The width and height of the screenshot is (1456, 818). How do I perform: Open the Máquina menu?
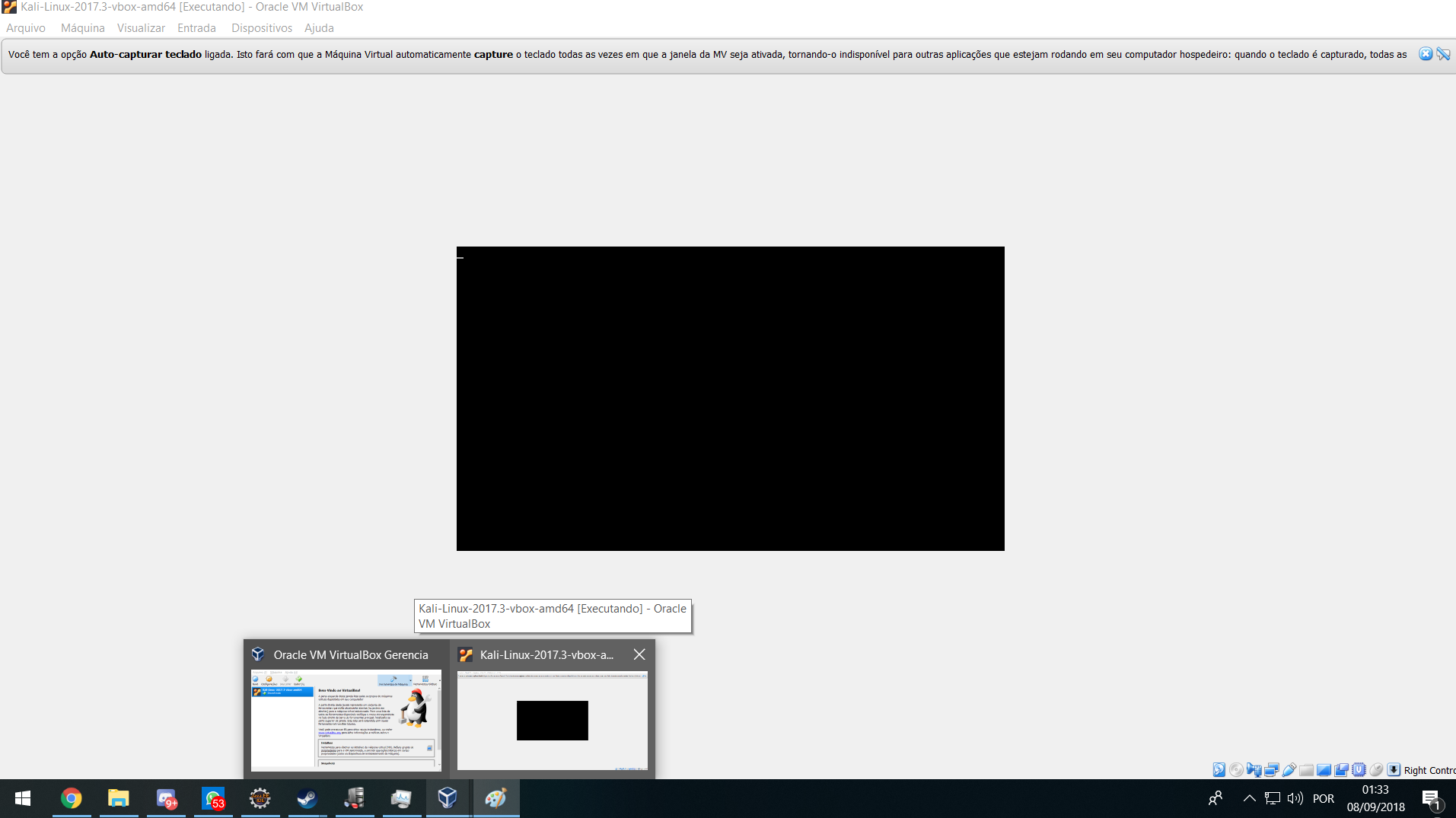tap(83, 28)
